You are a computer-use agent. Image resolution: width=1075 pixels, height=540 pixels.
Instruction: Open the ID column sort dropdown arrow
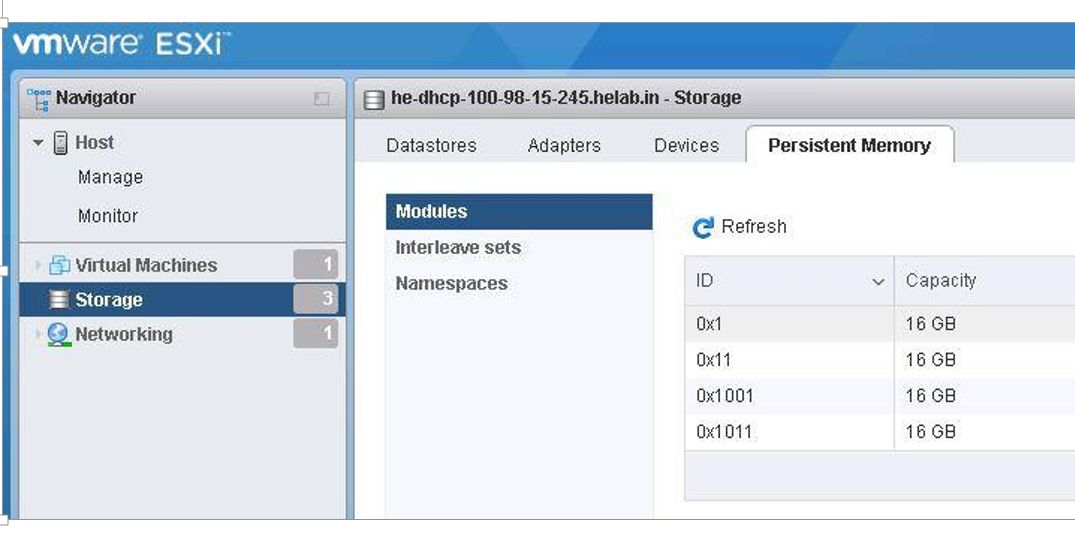pos(878,282)
